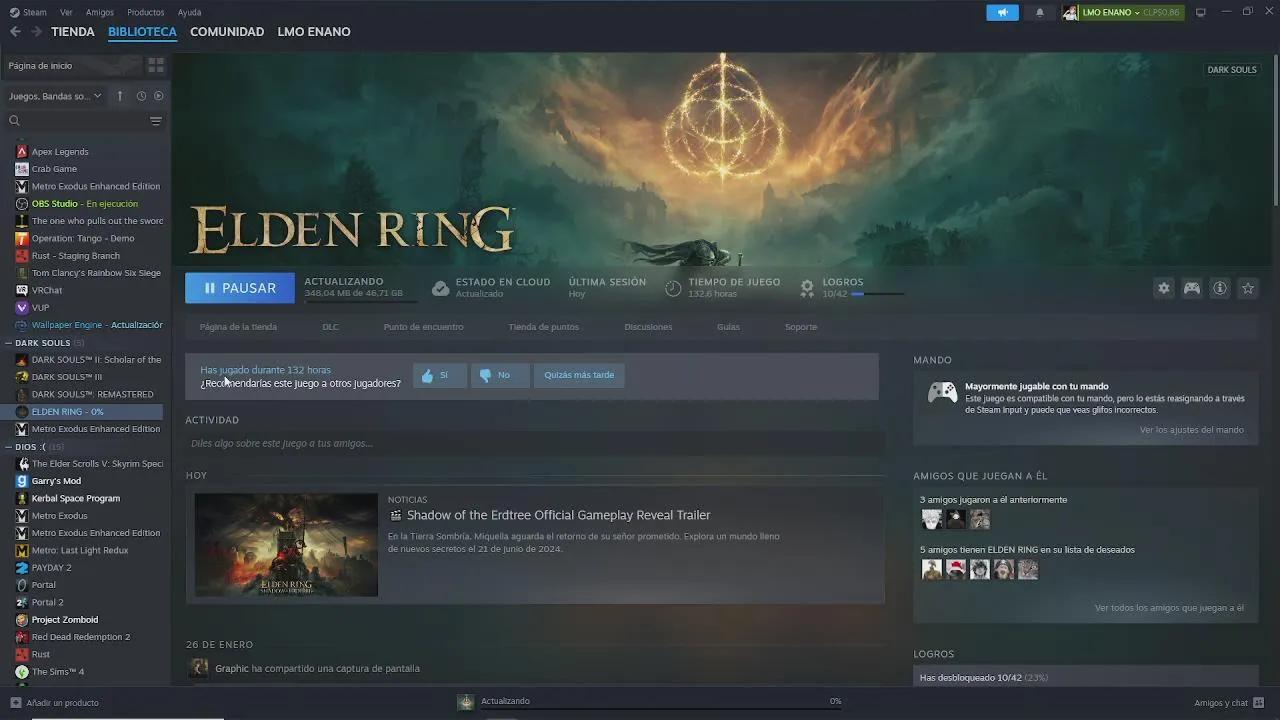This screenshot has height=720, width=1280.
Task: Click the page's vertical scrollbar on the right
Action: 1276,130
